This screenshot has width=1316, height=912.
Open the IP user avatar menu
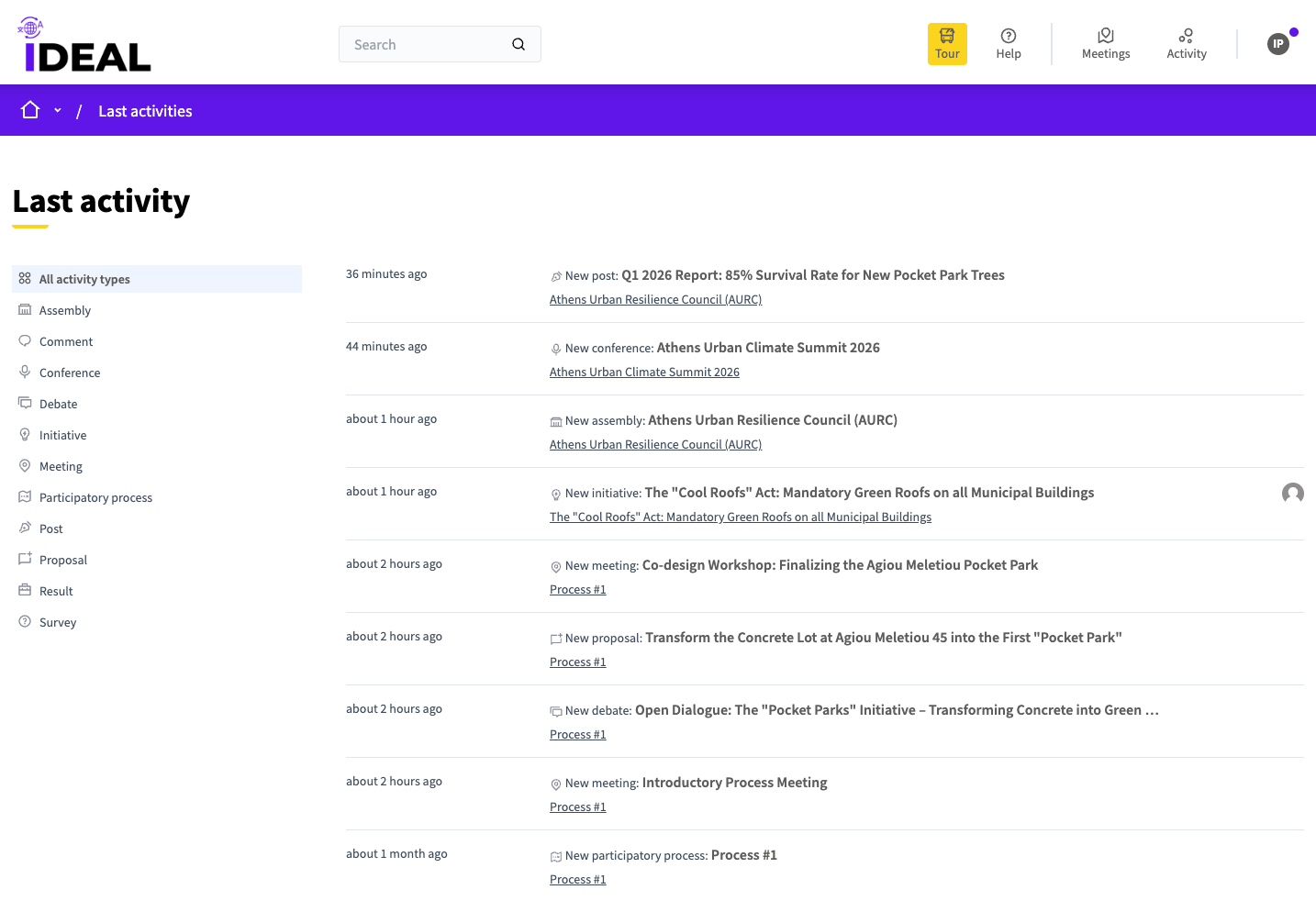[x=1277, y=44]
